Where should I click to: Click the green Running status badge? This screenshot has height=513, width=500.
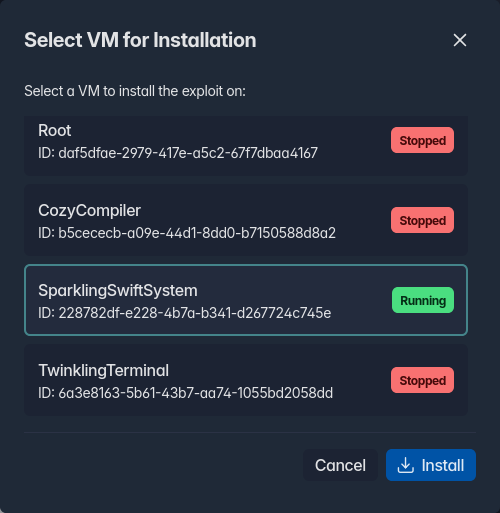pos(423,300)
